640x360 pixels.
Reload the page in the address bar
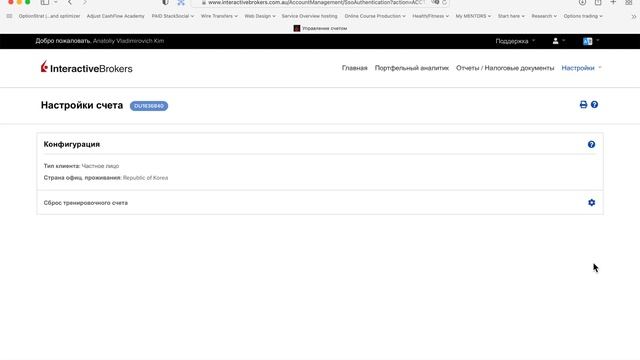click(x=444, y=2)
